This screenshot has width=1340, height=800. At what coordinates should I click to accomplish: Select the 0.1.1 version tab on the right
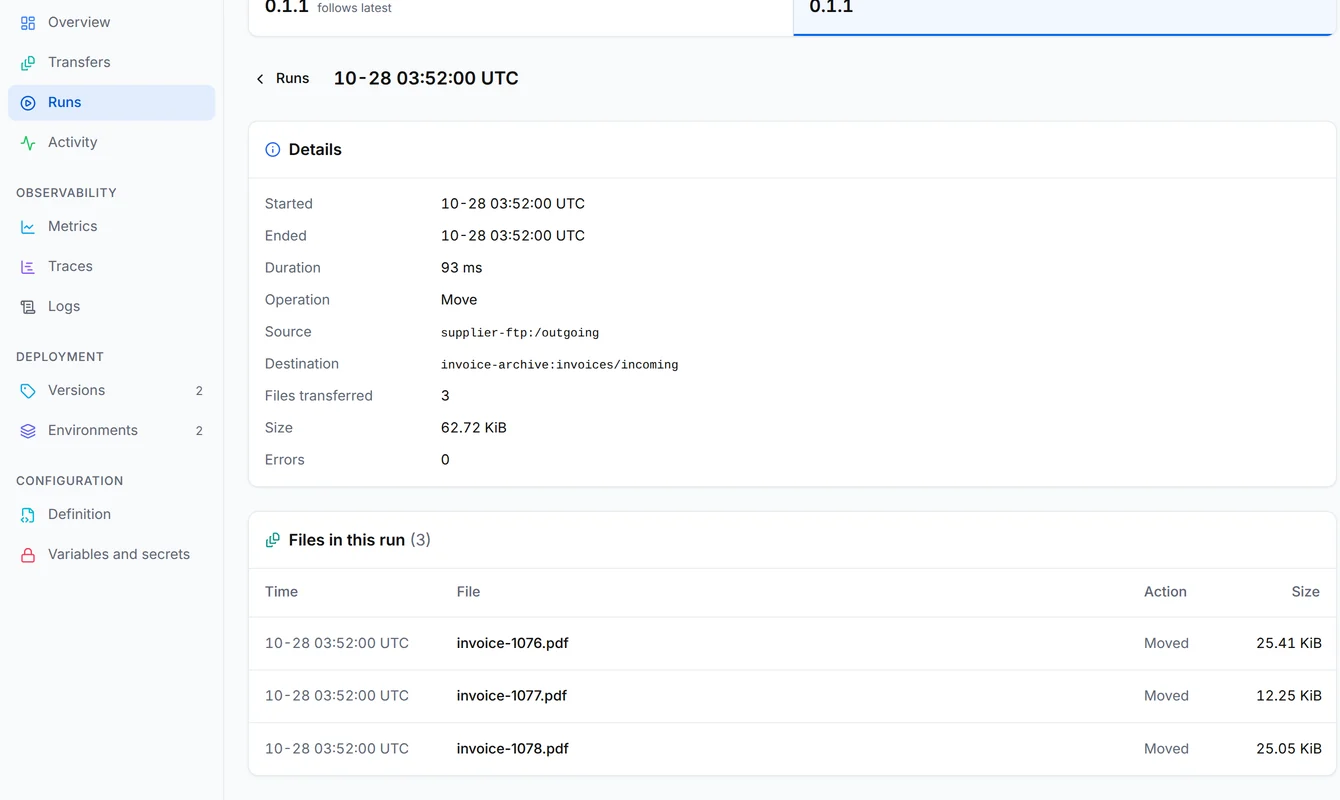(1065, 16)
